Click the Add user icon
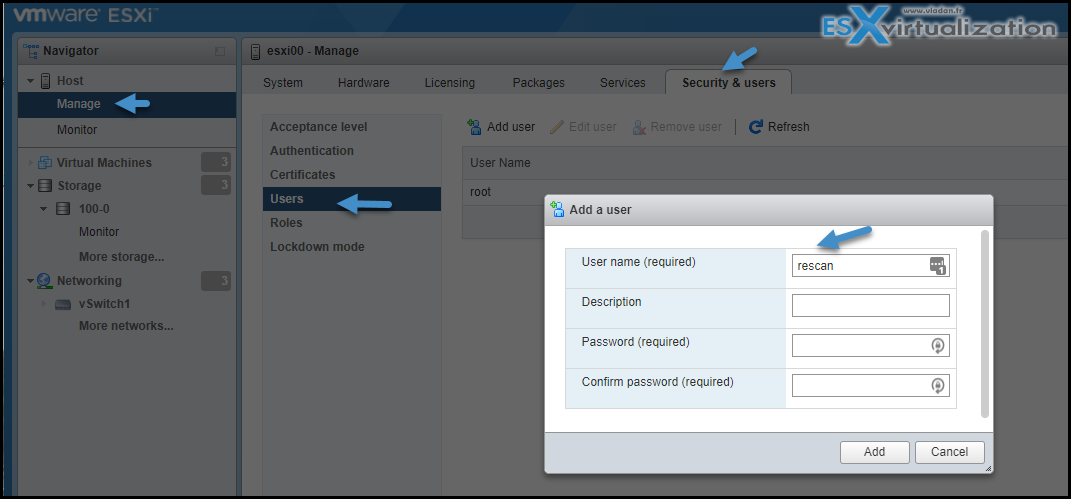Viewport: 1071px width, 499px height. click(474, 127)
